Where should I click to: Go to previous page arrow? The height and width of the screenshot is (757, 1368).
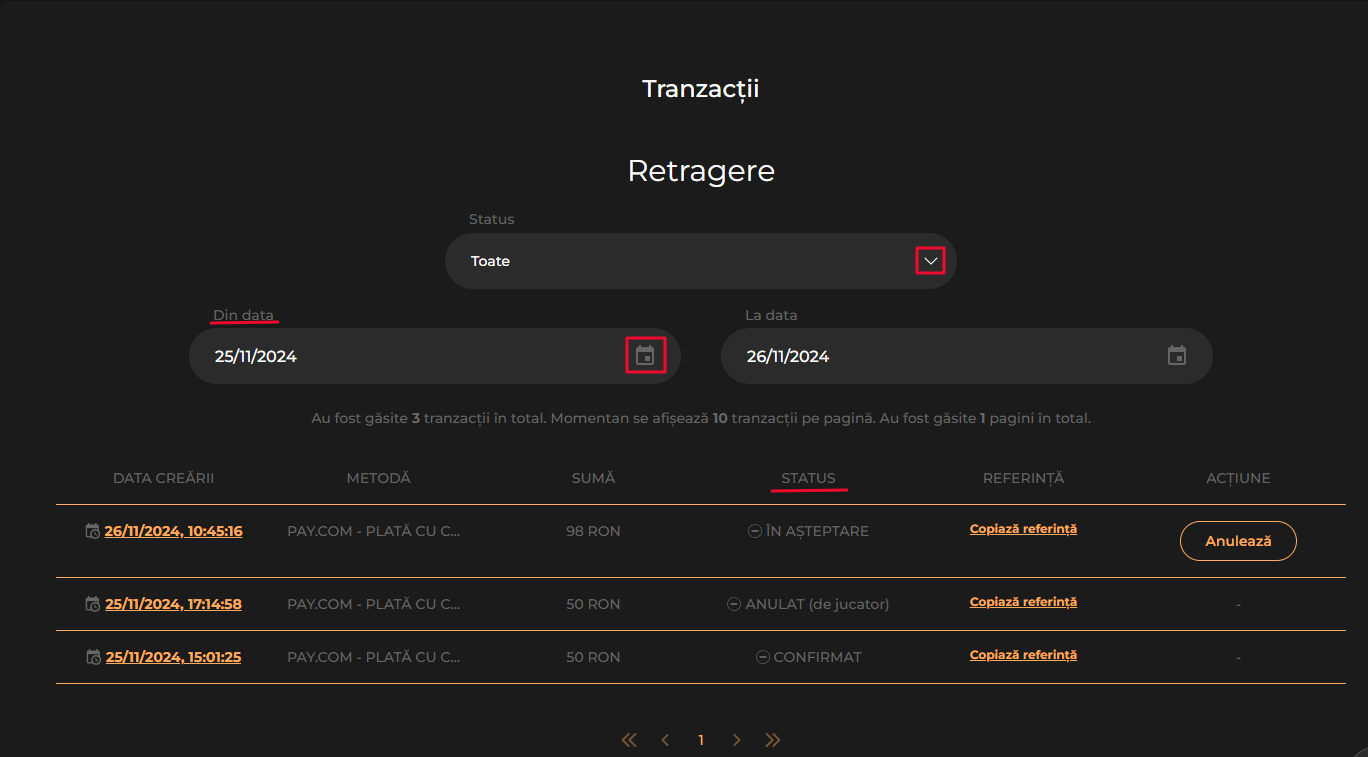pos(665,740)
